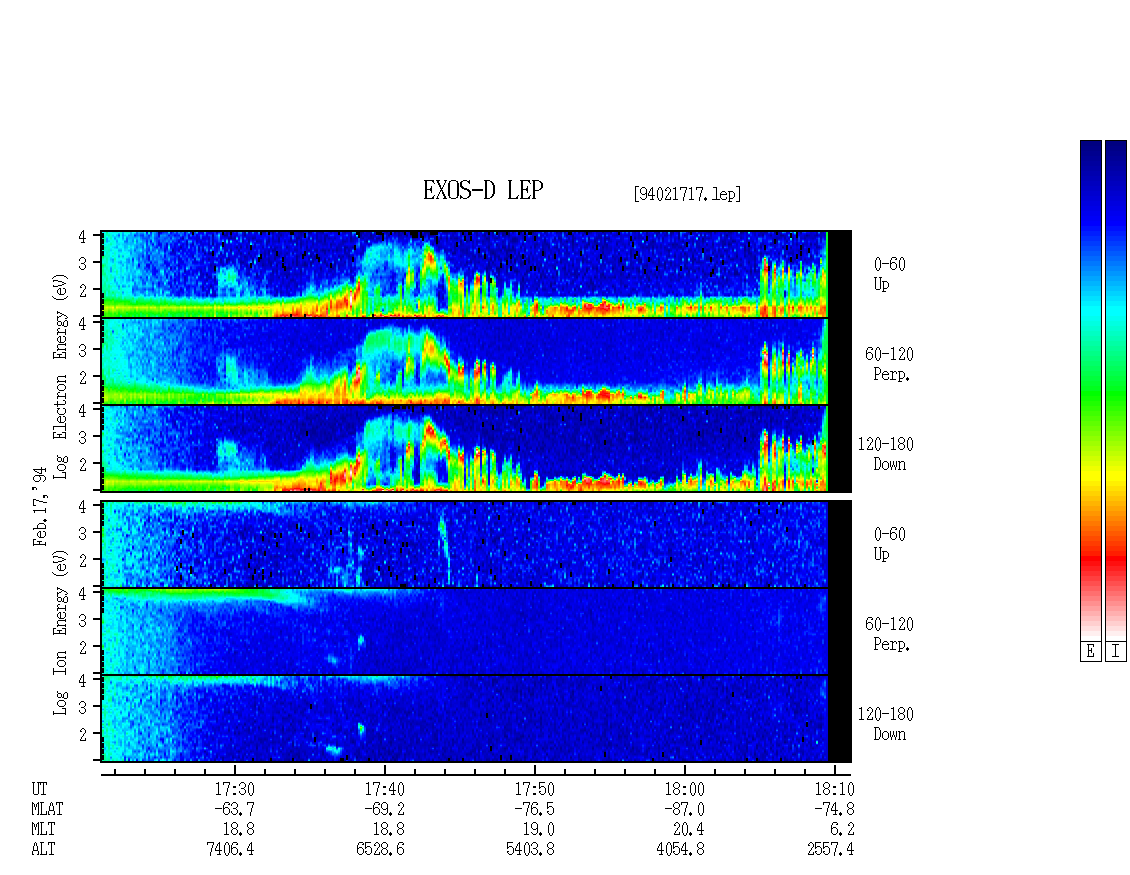Click the ALT value 7406.4

pyautogui.click(x=231, y=850)
